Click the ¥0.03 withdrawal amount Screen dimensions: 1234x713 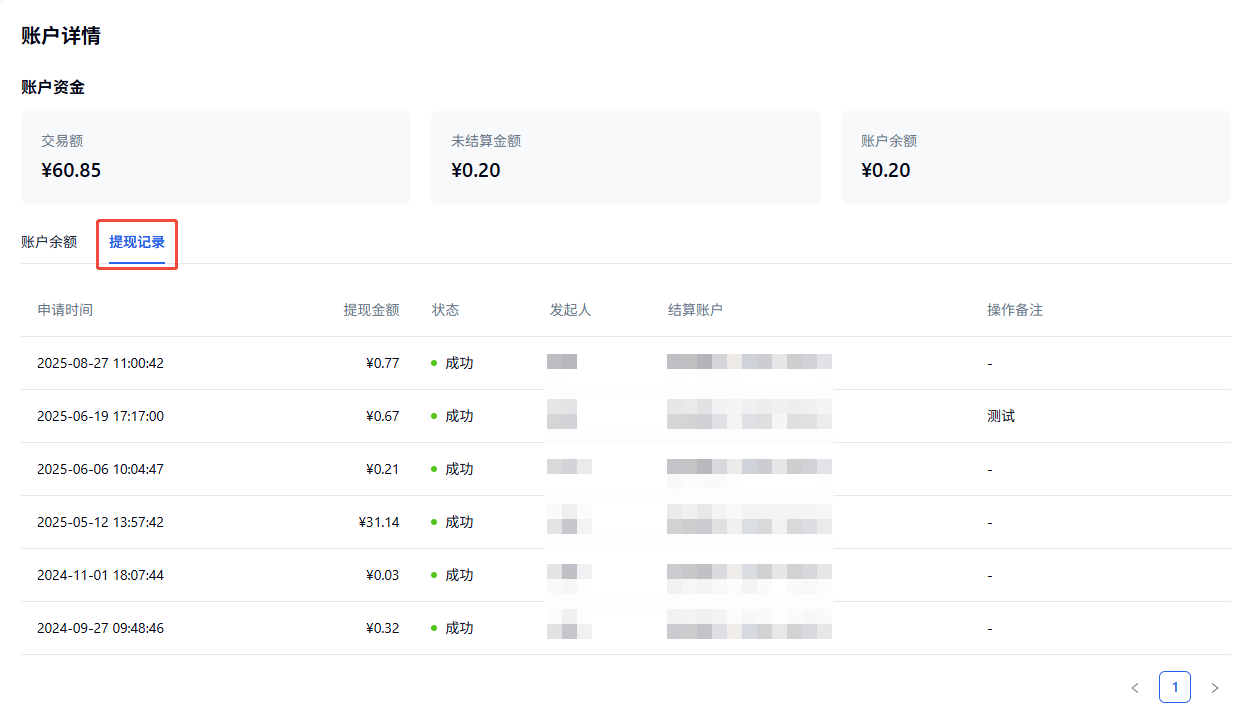pos(383,575)
